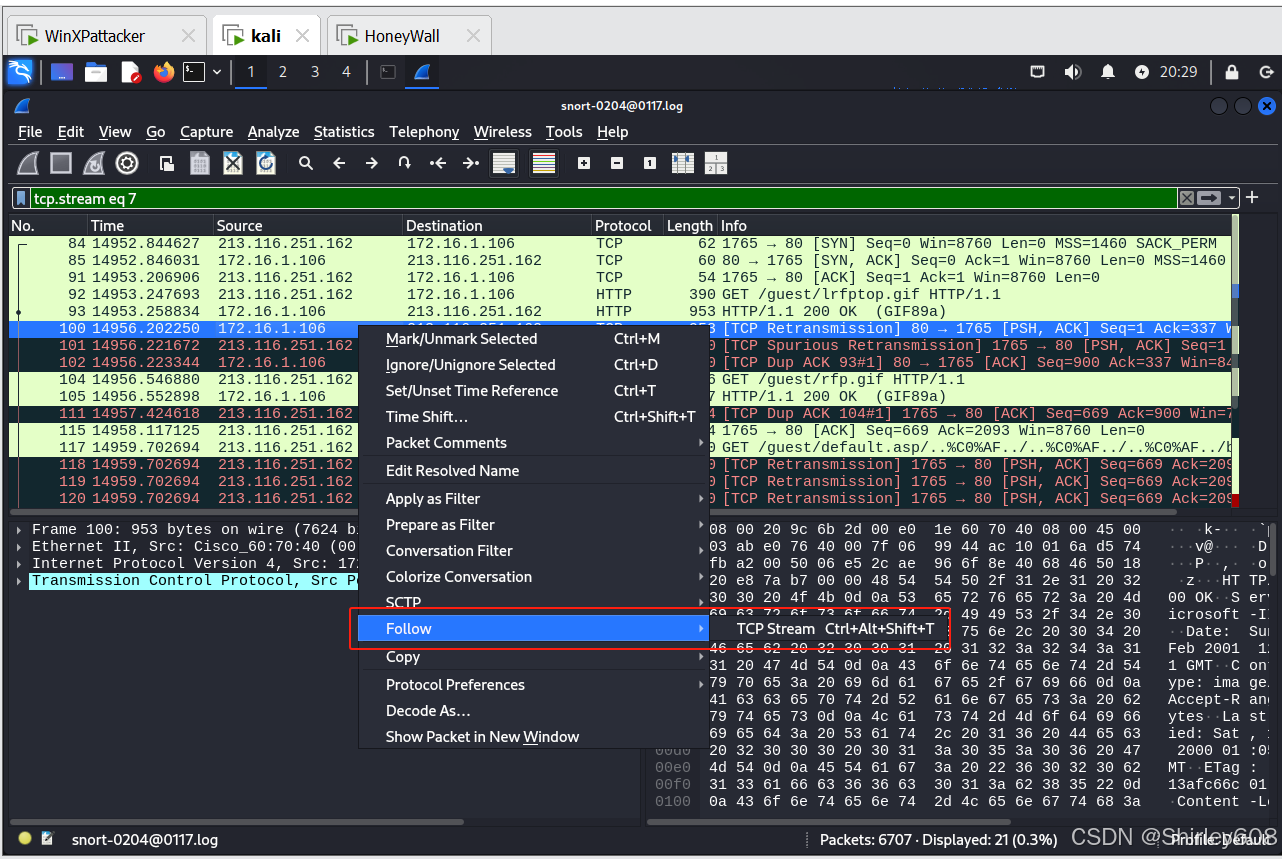Viewport: 1282px width, 859px height.
Task: Select packet number 84 SYN row
Action: 620,244
